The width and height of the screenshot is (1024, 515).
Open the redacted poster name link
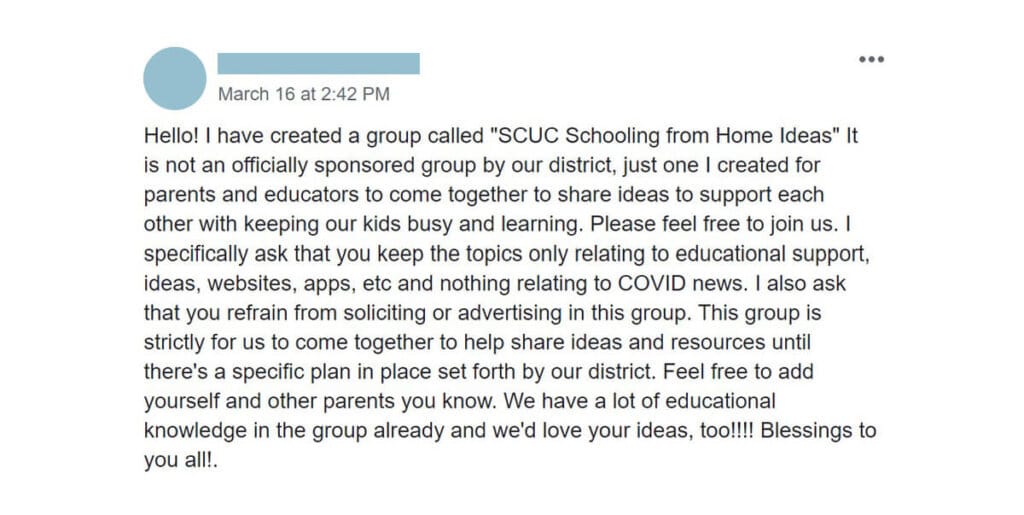tap(318, 63)
